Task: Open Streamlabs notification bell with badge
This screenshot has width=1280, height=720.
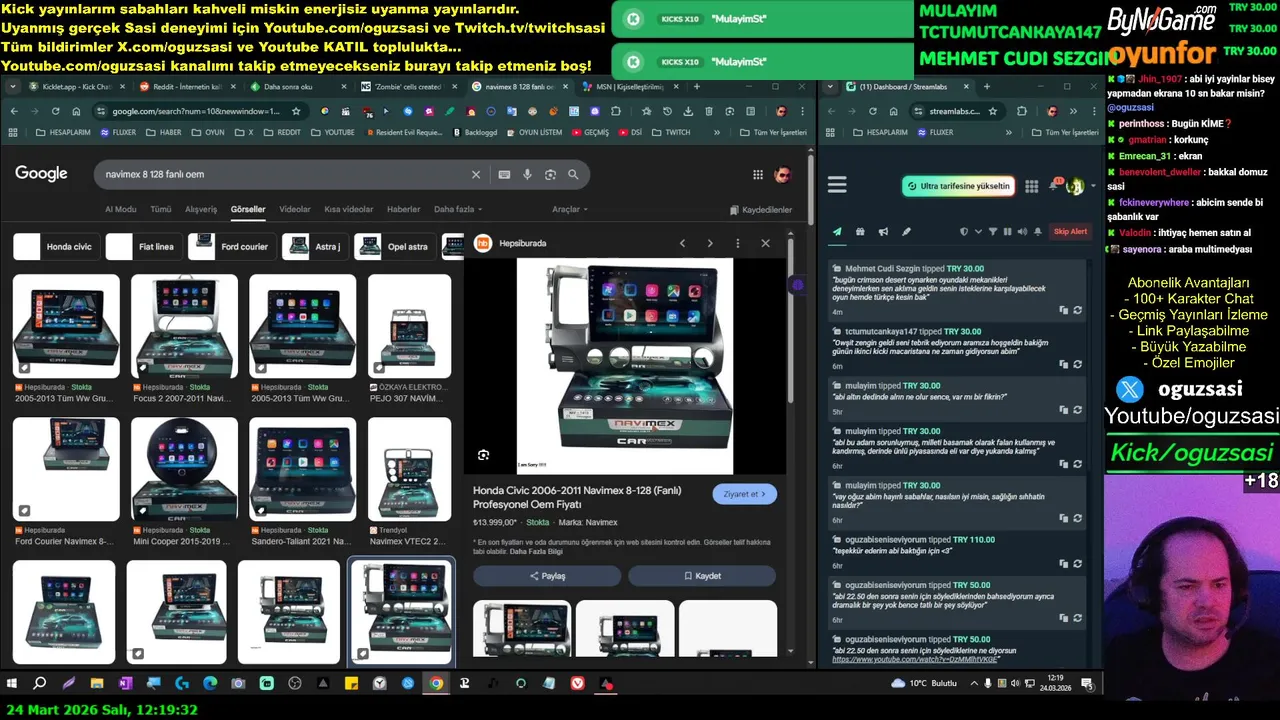Action: 1054,185
